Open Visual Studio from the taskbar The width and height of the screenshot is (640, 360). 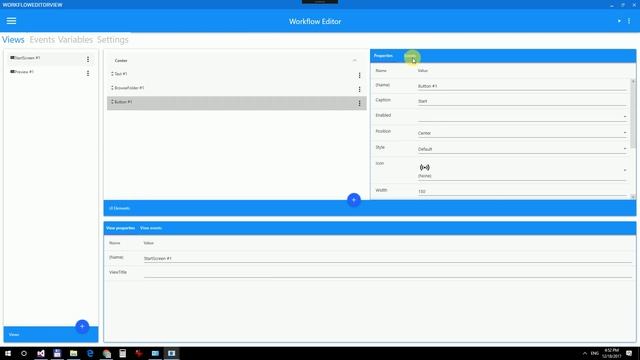tap(41, 353)
